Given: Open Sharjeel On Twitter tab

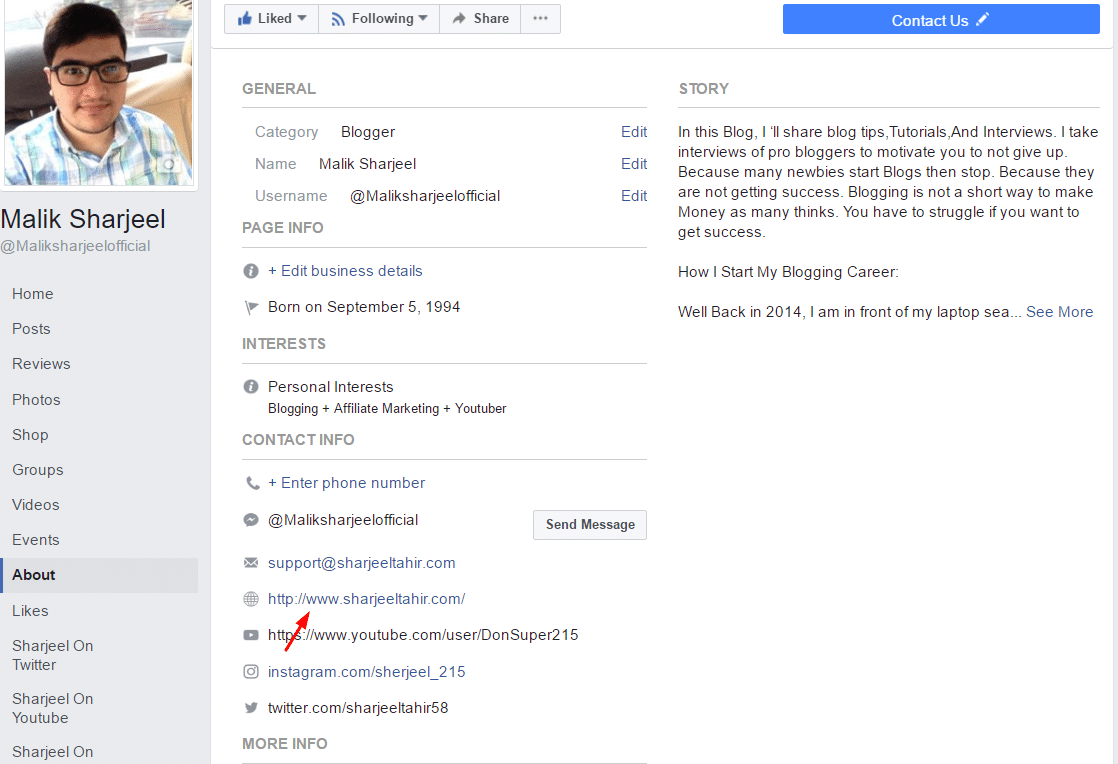Looking at the screenshot, I should [53, 655].
